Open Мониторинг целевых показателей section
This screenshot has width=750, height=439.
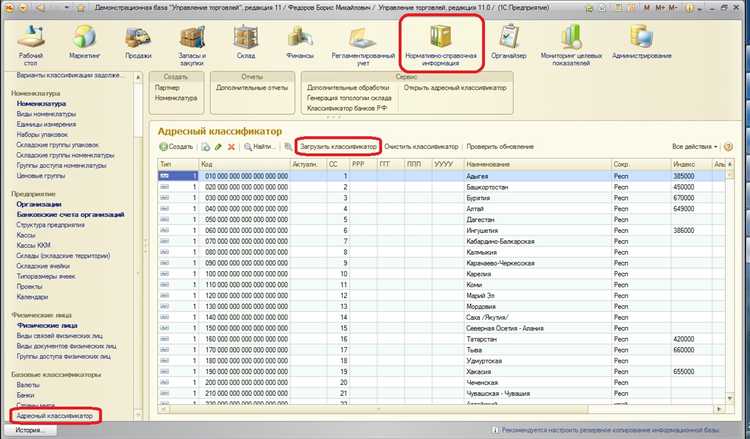[x=571, y=44]
